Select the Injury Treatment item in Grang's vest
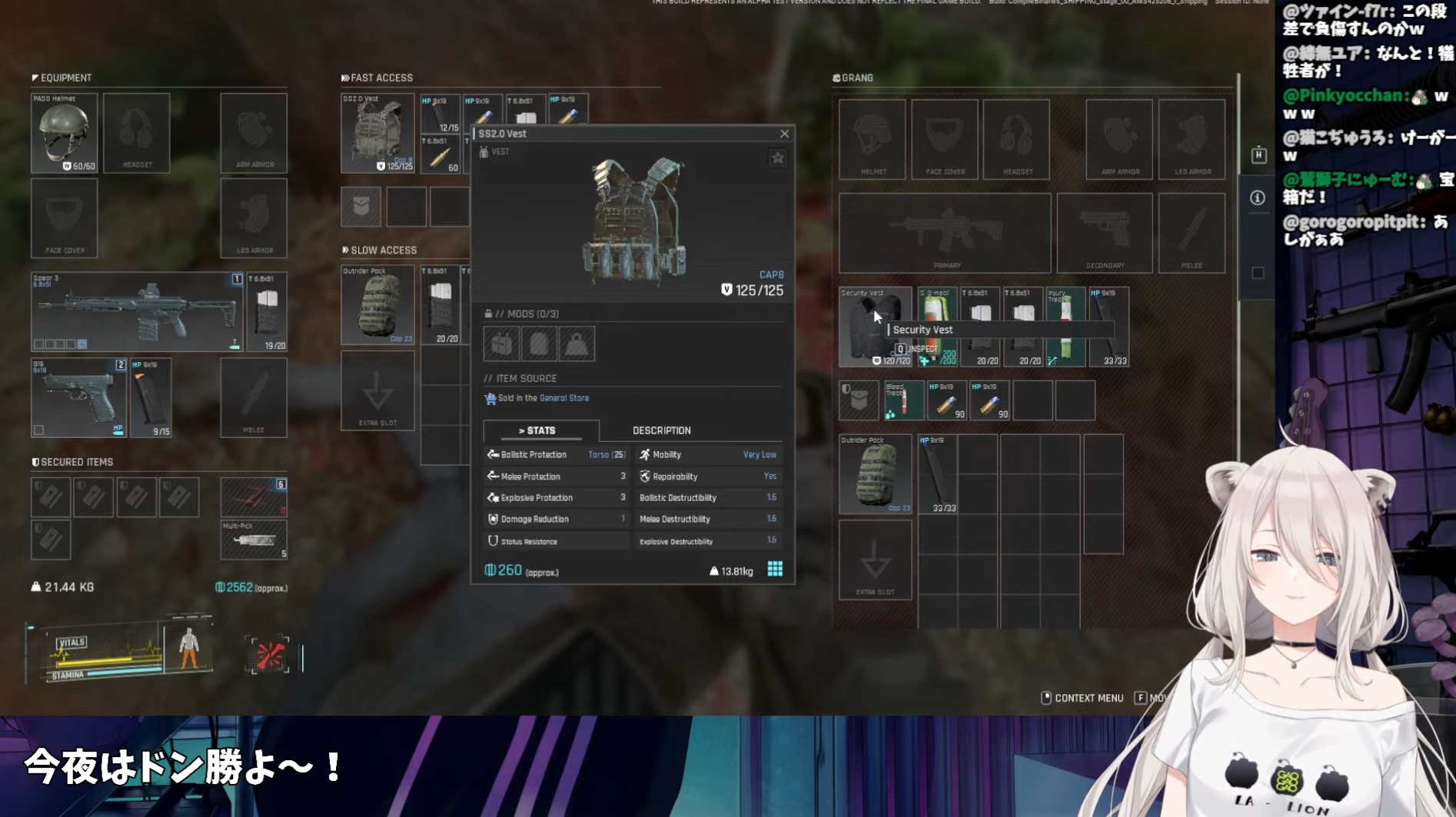This screenshot has width=1456, height=817. tap(1065, 327)
